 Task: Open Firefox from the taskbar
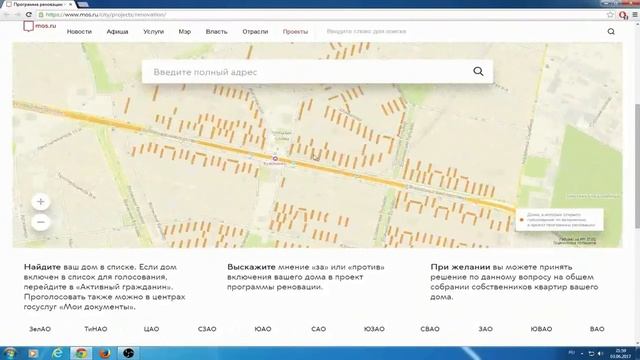tap(105, 353)
